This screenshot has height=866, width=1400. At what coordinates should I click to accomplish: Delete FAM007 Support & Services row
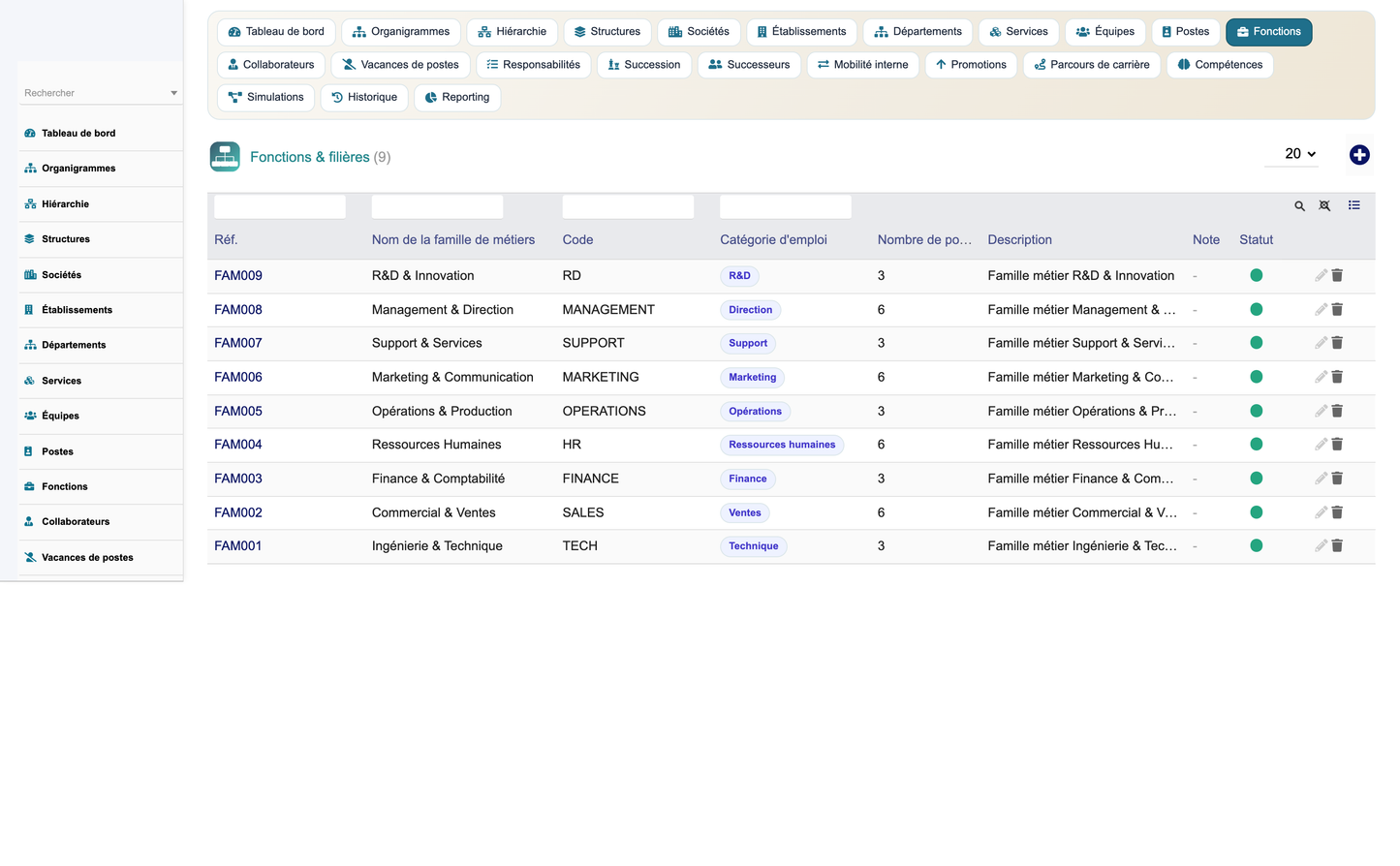click(x=1337, y=343)
